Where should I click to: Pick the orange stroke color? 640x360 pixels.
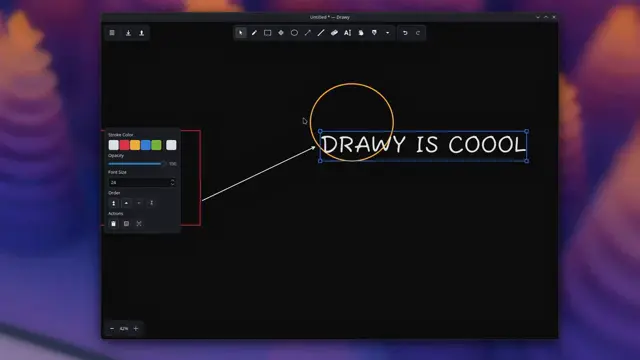pos(135,145)
